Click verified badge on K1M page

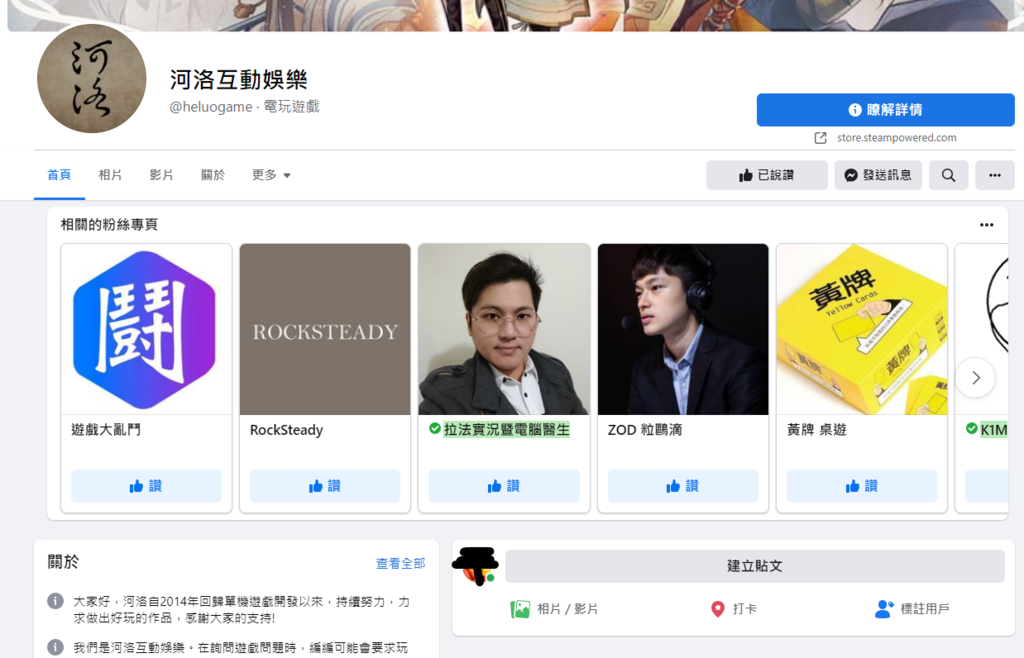pyautogui.click(x=972, y=428)
